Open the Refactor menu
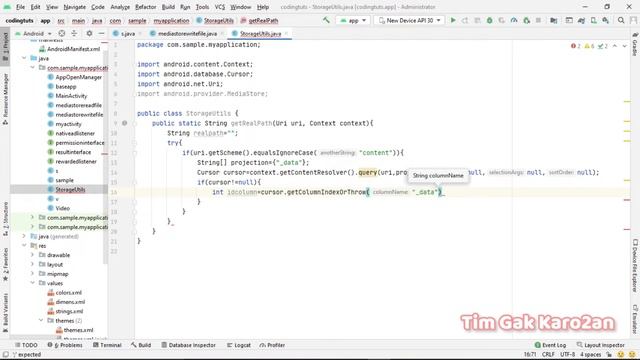This screenshot has height=360, width=640. 146,7
